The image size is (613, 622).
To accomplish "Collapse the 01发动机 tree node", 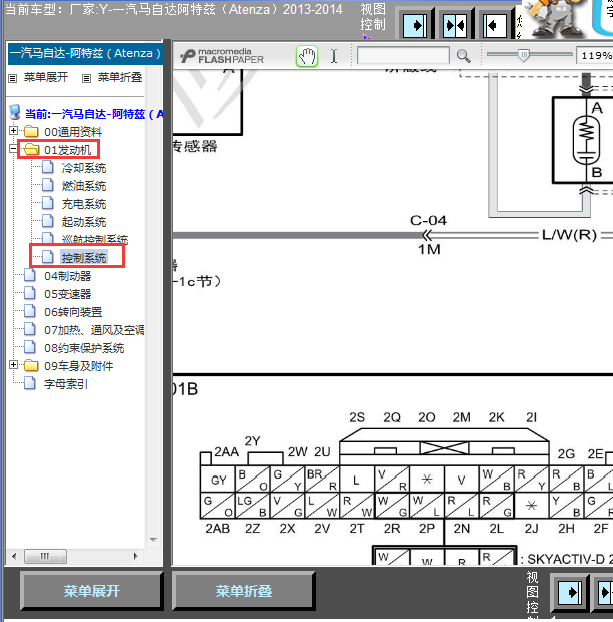I will (13, 149).
